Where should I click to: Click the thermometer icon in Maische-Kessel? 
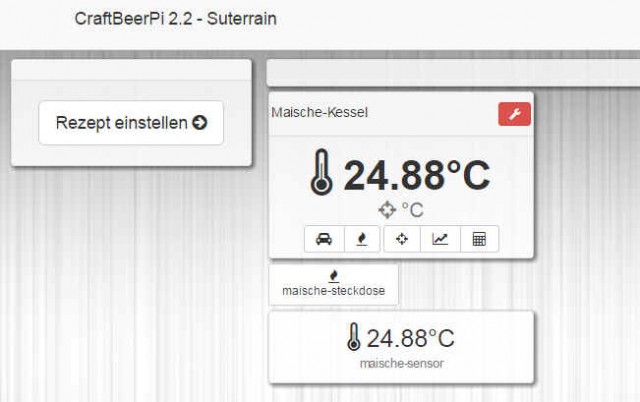pyautogui.click(x=322, y=172)
